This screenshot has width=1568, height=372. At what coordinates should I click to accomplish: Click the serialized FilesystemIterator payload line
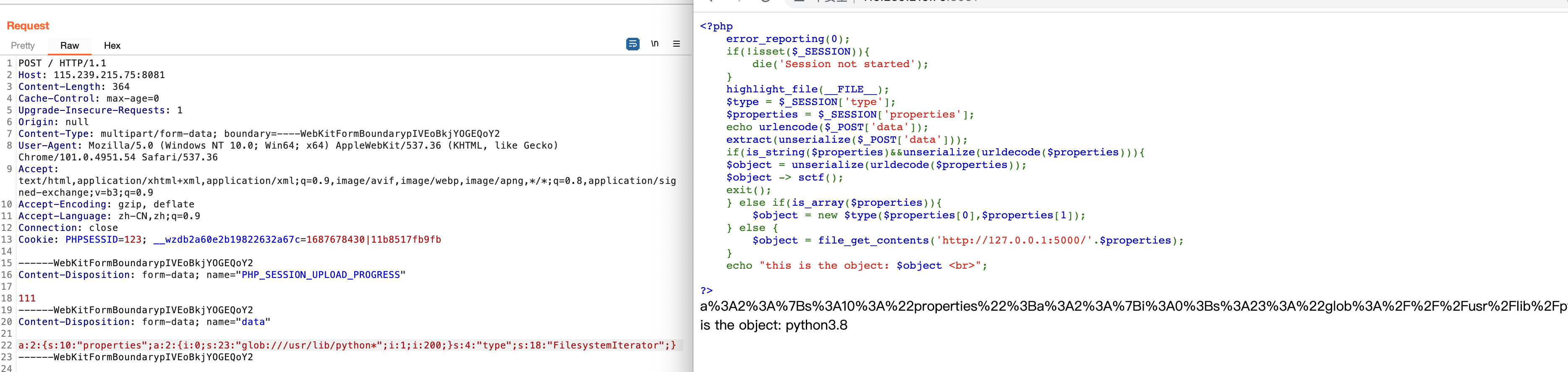[347, 345]
